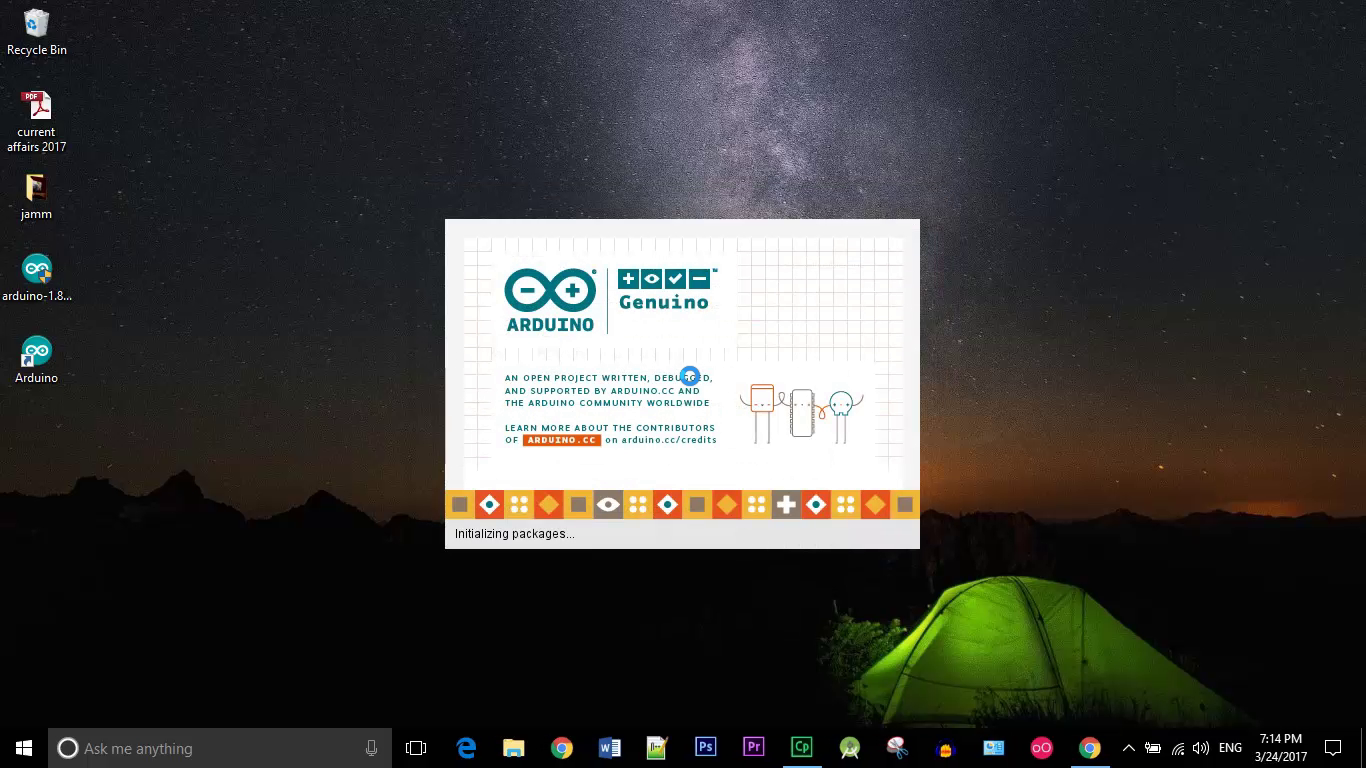Launch Premiere Pro from the taskbar
The height and width of the screenshot is (768, 1366).
(753, 748)
